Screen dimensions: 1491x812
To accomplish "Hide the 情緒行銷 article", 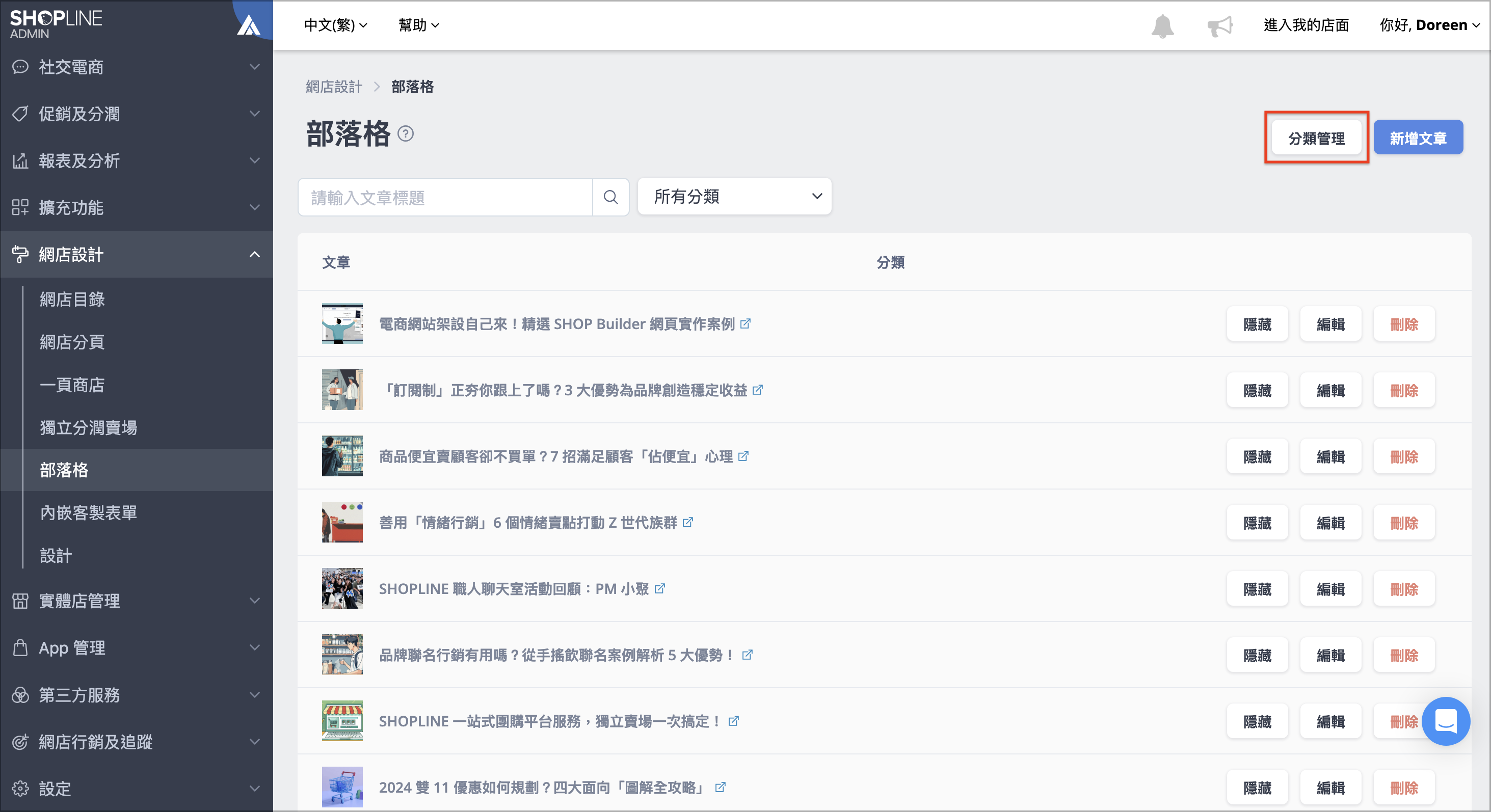I will pos(1257,523).
